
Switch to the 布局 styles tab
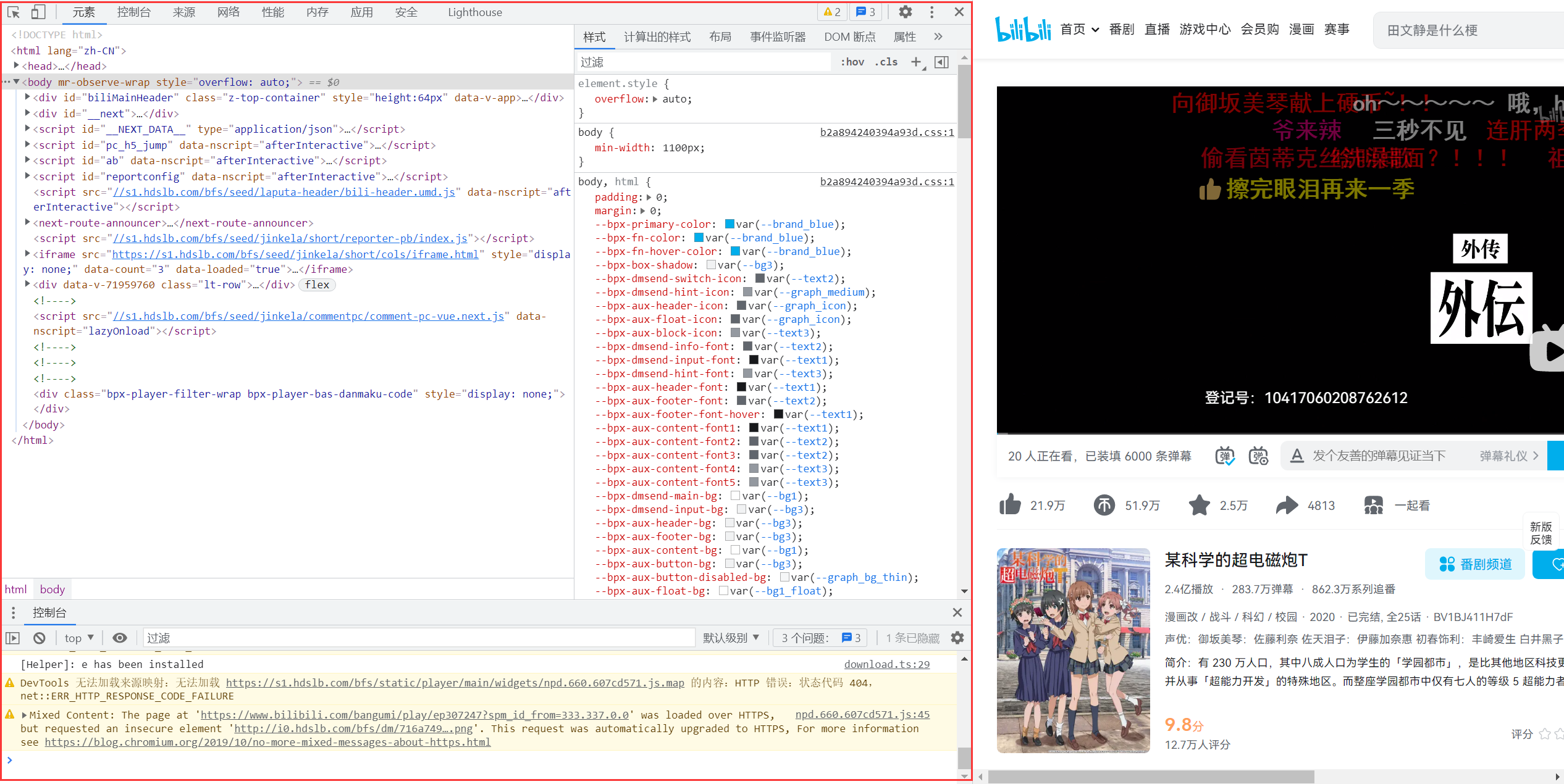point(720,37)
